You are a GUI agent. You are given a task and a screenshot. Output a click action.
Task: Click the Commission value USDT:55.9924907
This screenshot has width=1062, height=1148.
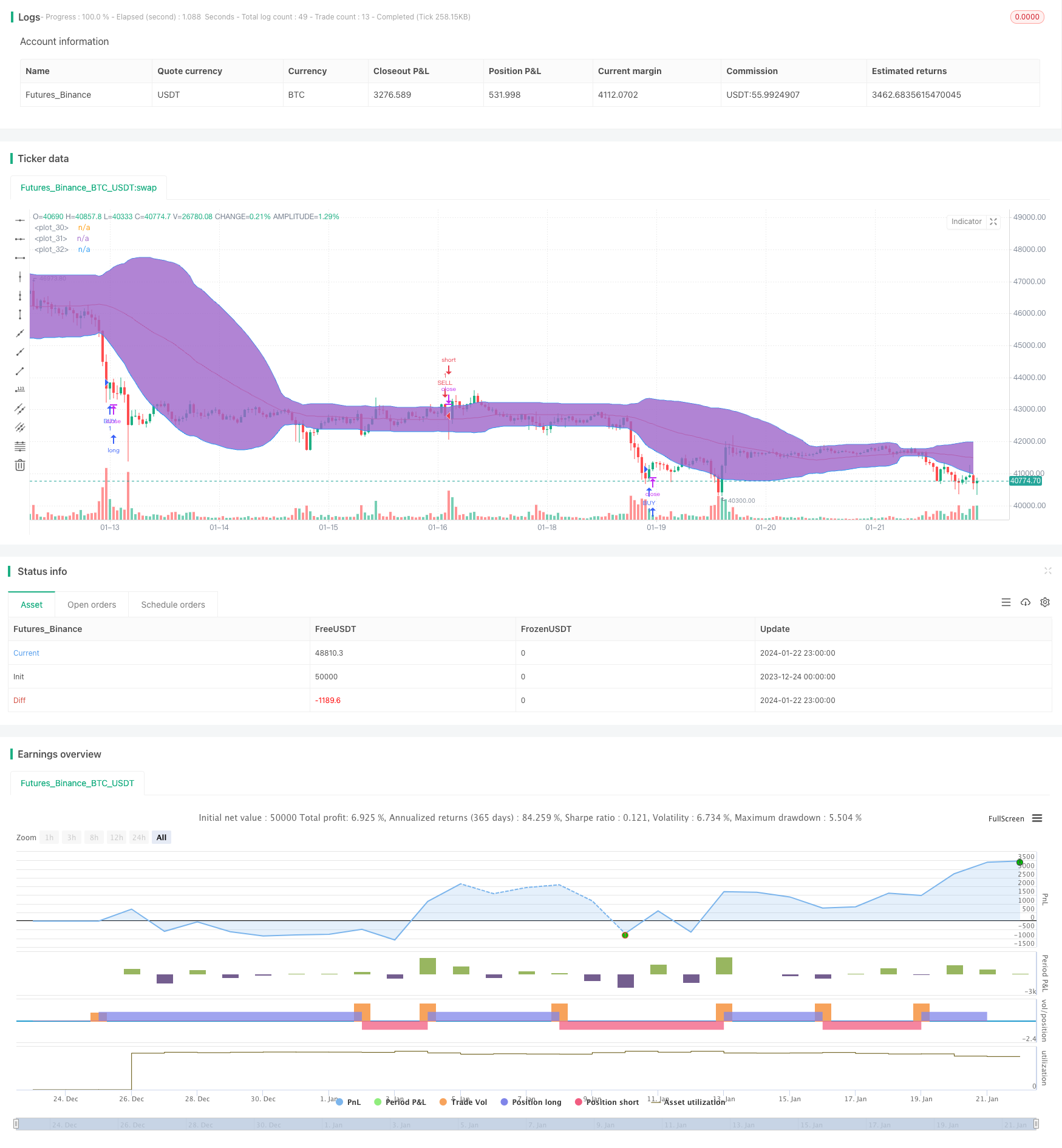click(763, 95)
